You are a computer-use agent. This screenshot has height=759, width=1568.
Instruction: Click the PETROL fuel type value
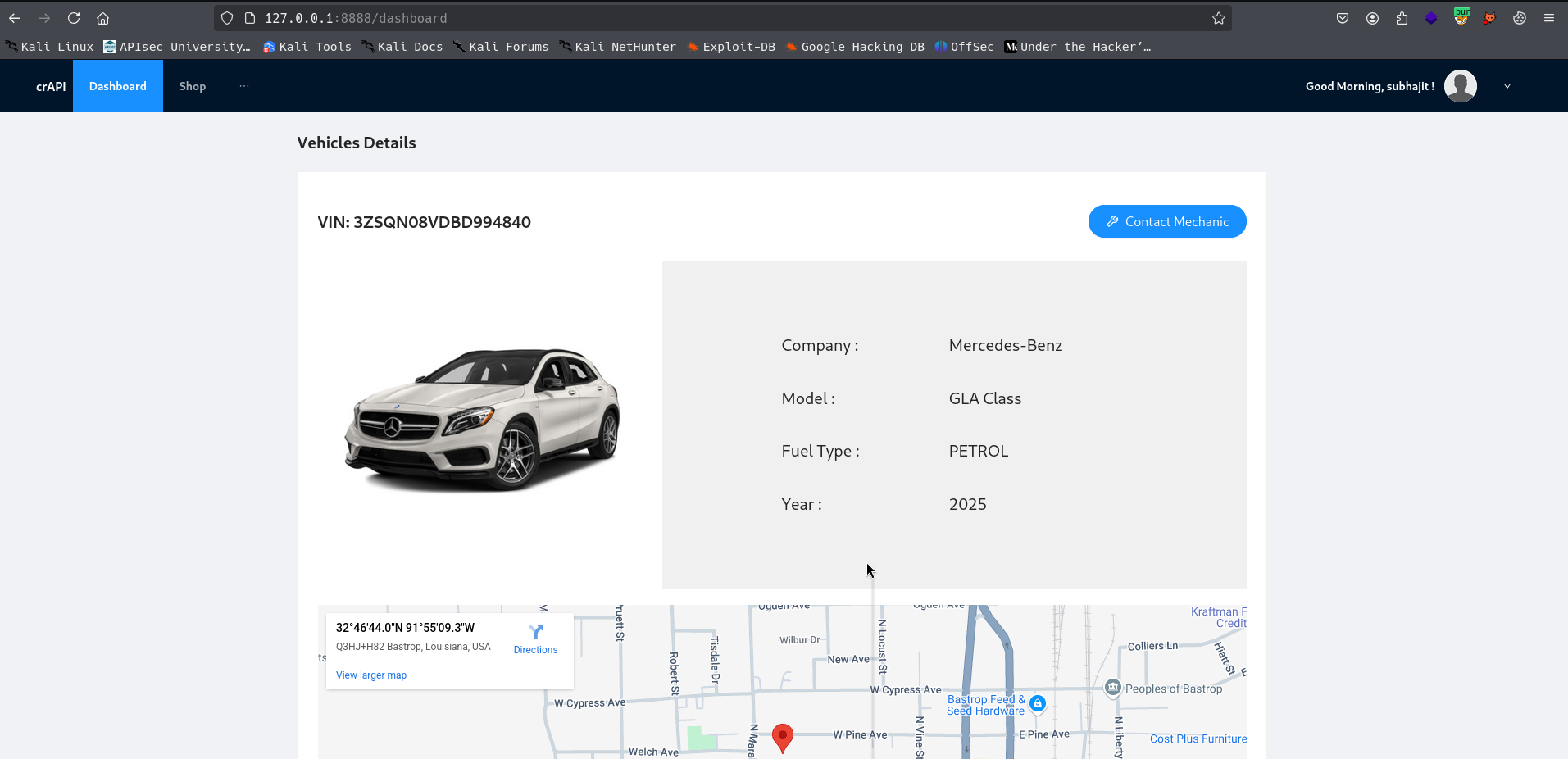(979, 451)
